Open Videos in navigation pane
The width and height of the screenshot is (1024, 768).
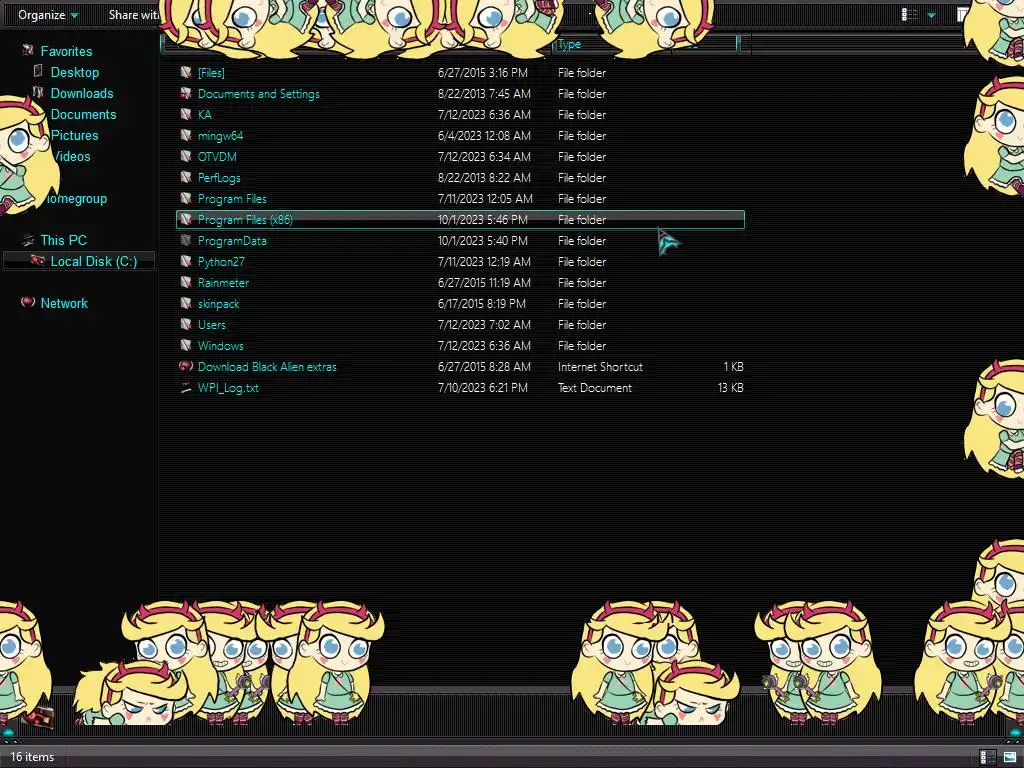(72, 156)
